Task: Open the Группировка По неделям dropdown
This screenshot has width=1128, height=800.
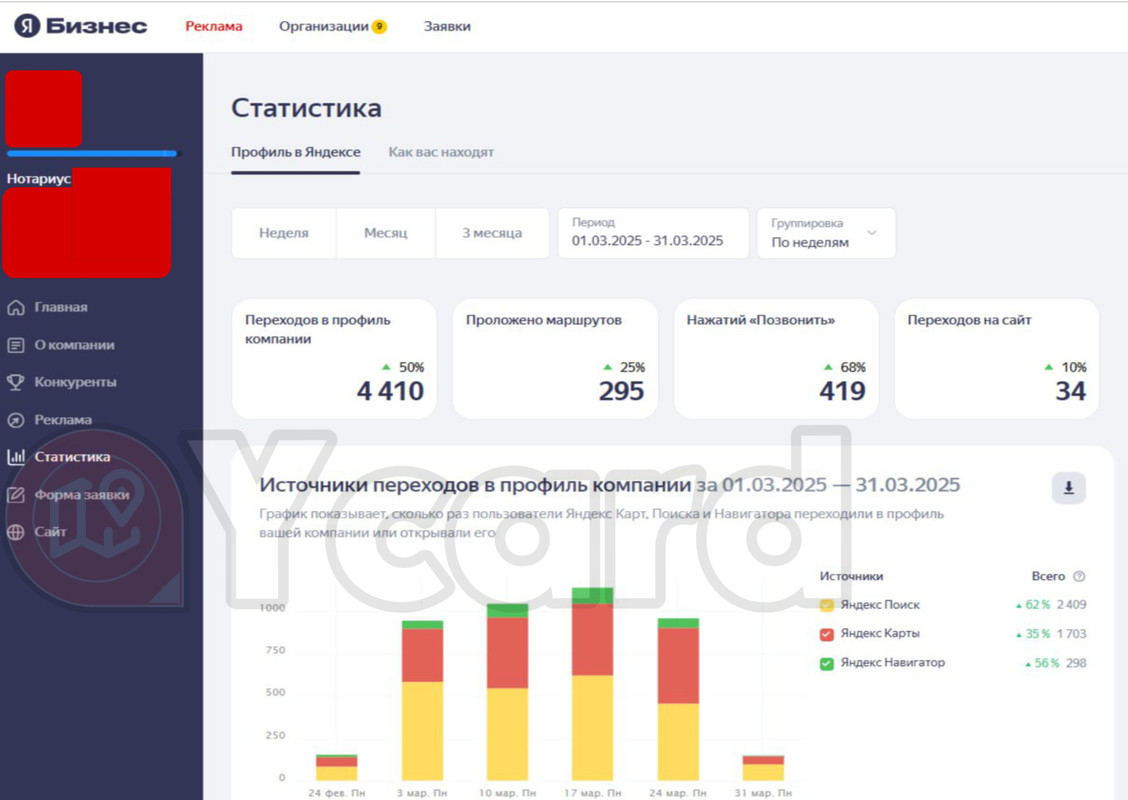Action: [x=826, y=233]
